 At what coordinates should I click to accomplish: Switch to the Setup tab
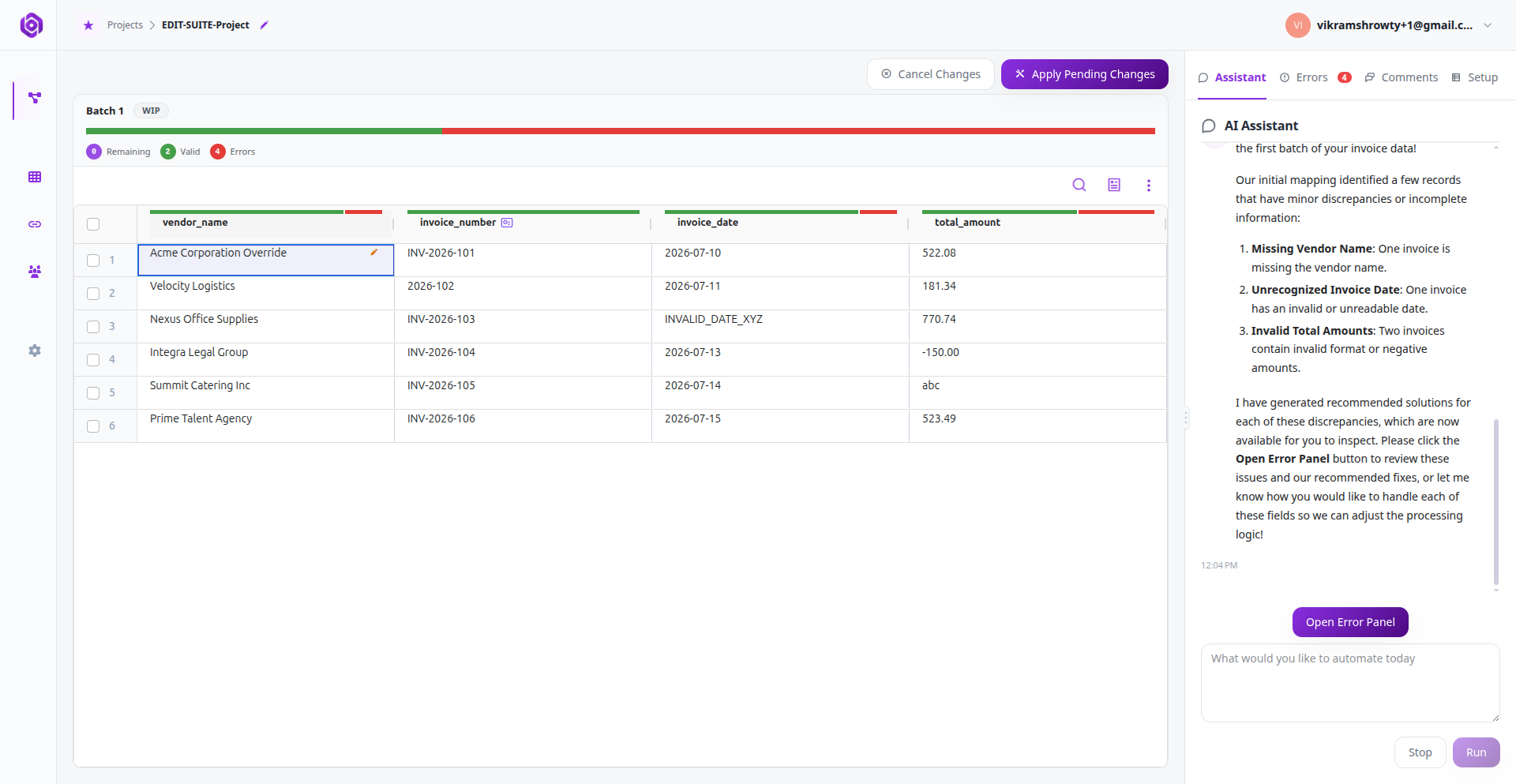[x=1474, y=77]
